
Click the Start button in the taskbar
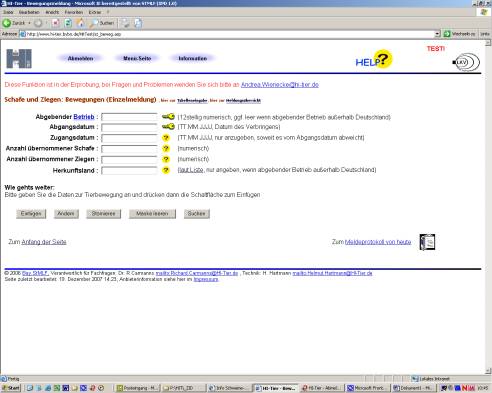[11, 388]
